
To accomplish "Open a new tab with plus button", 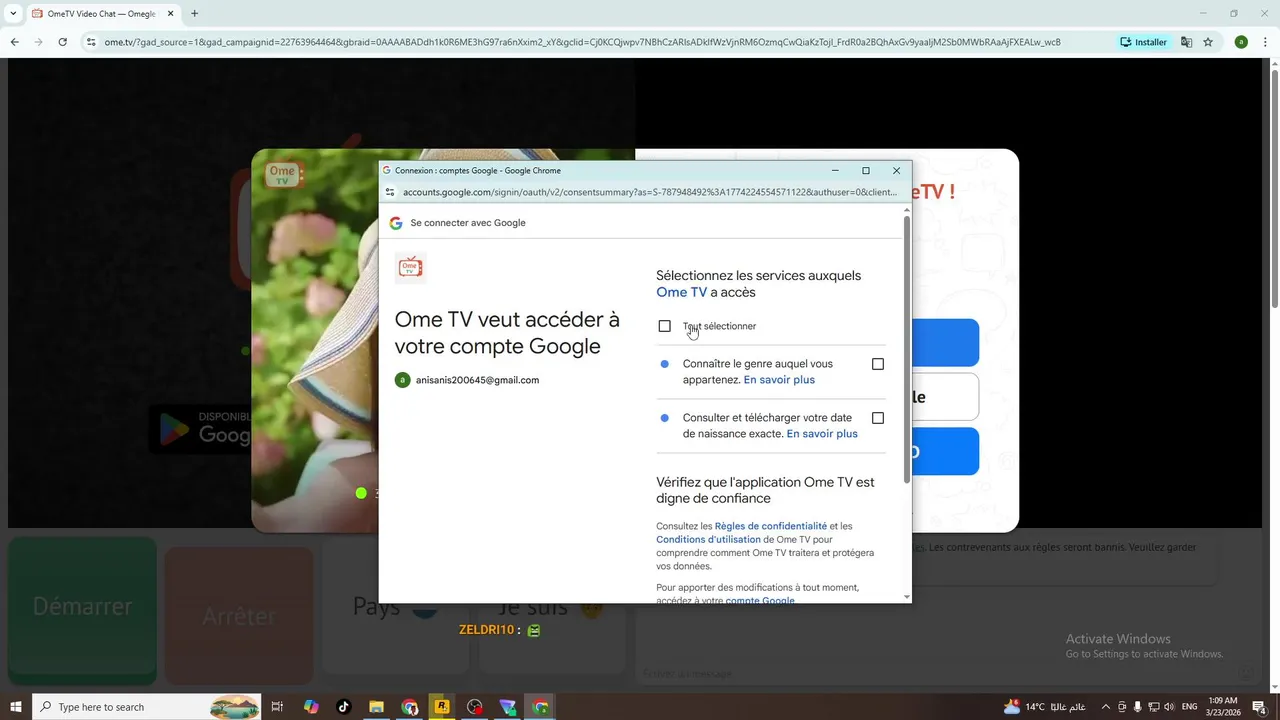I will [194, 14].
